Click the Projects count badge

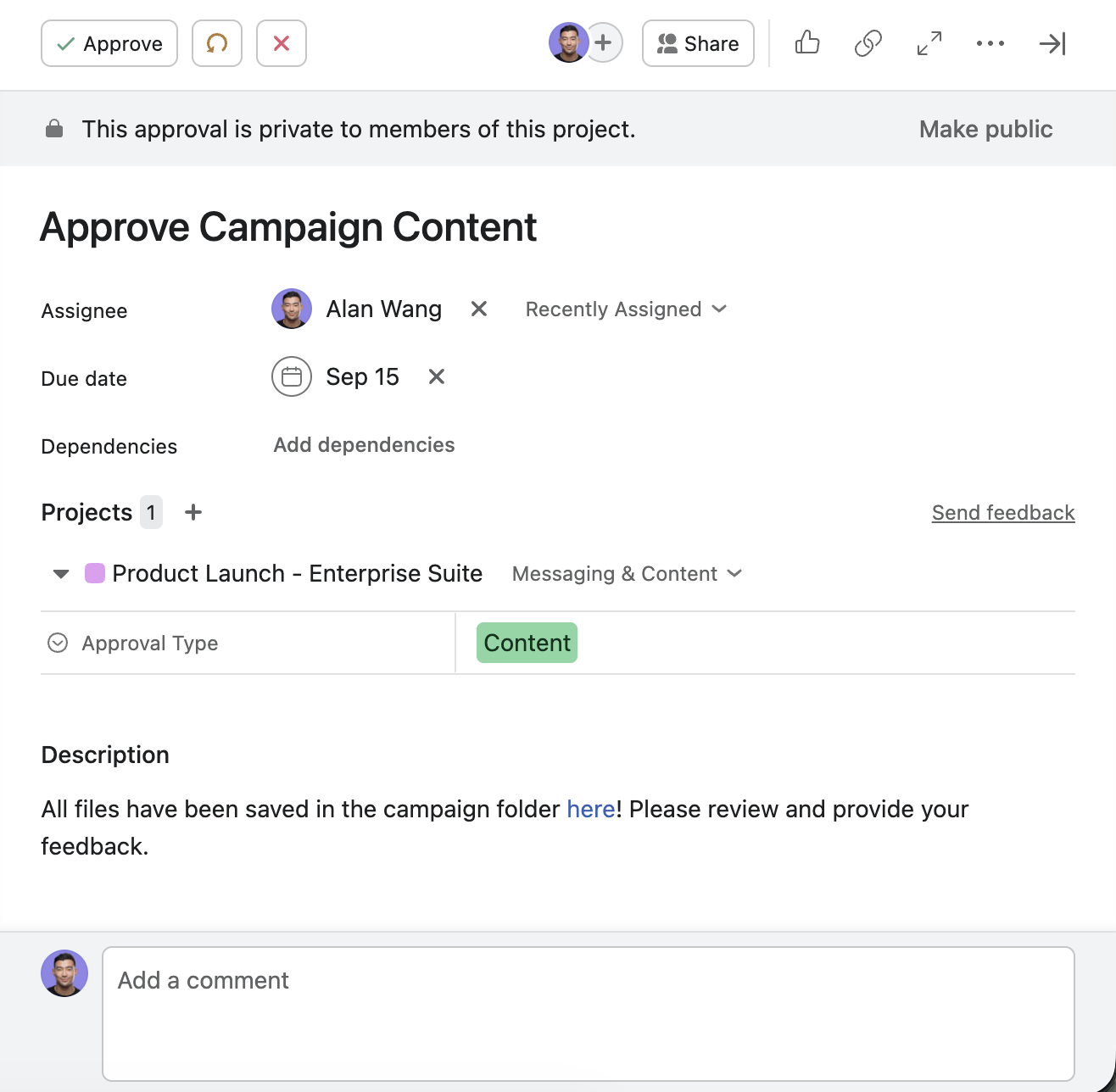click(151, 512)
